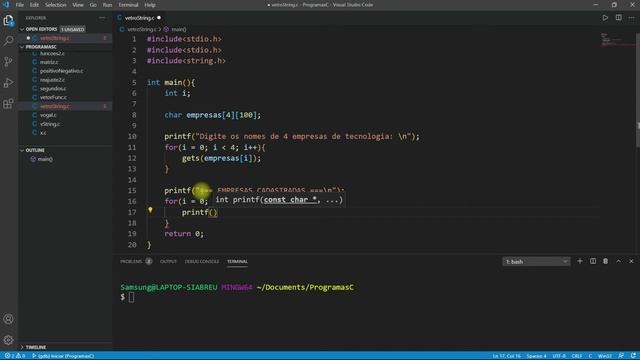The width and height of the screenshot is (640, 360).
Task: Click the unsaved dot on vetroString.c tab
Action: click(x=159, y=18)
